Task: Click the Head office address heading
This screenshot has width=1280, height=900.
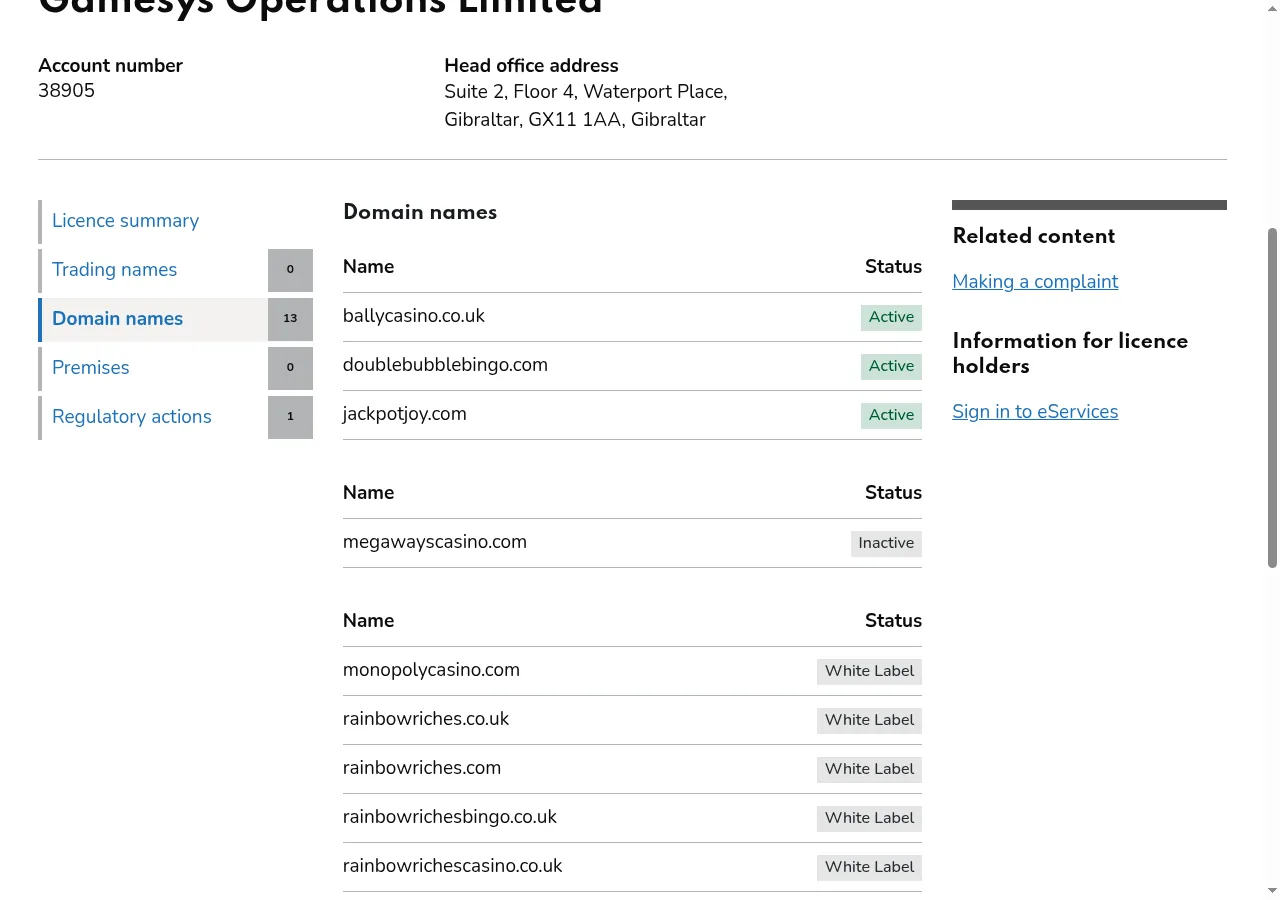Action: (531, 66)
